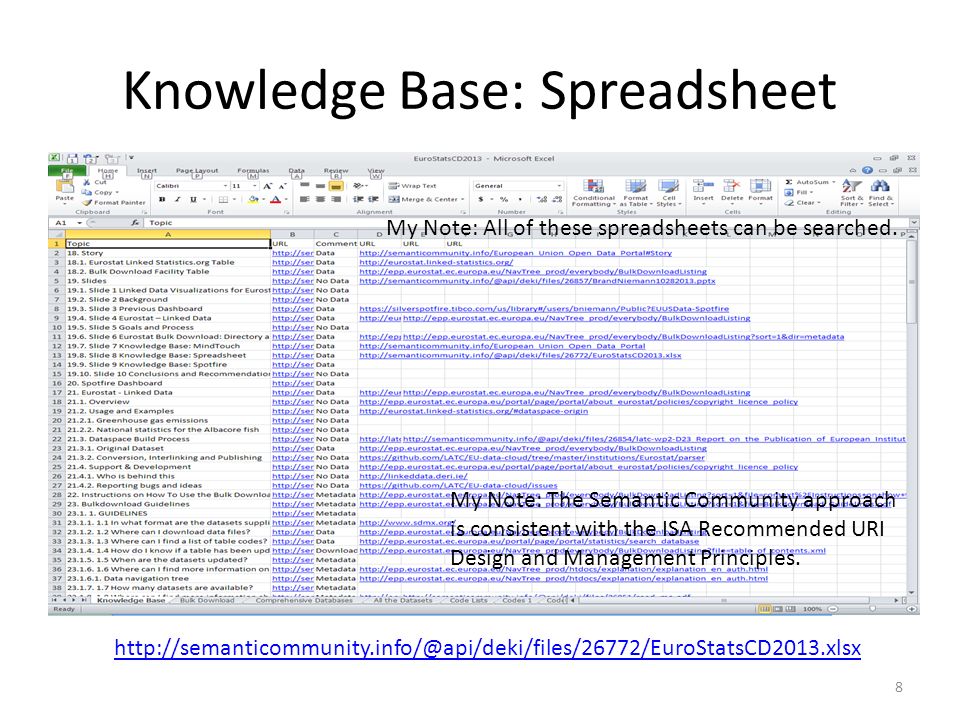This screenshot has width=960, height=720.
Task: Click the Align Text Left icon
Action: (x=304, y=199)
